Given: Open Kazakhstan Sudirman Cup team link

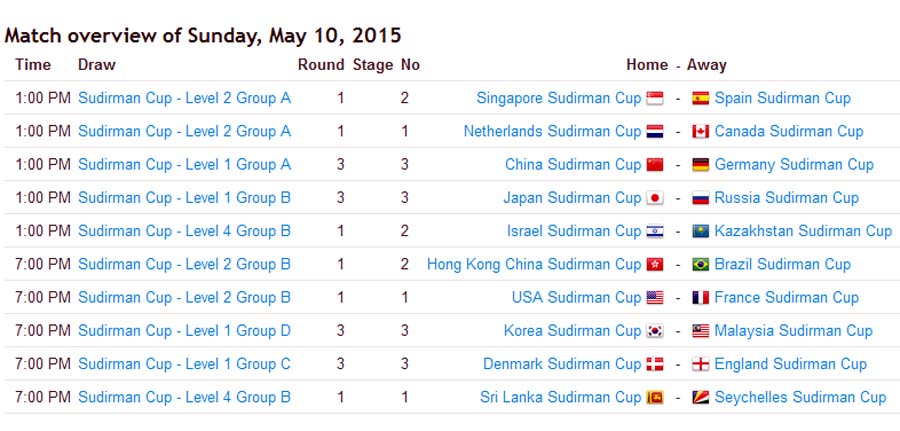Looking at the screenshot, I should point(804,231).
